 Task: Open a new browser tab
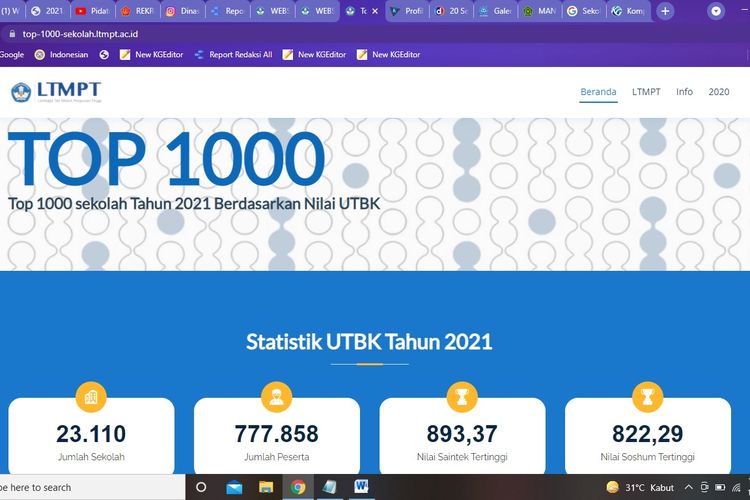tap(666, 11)
